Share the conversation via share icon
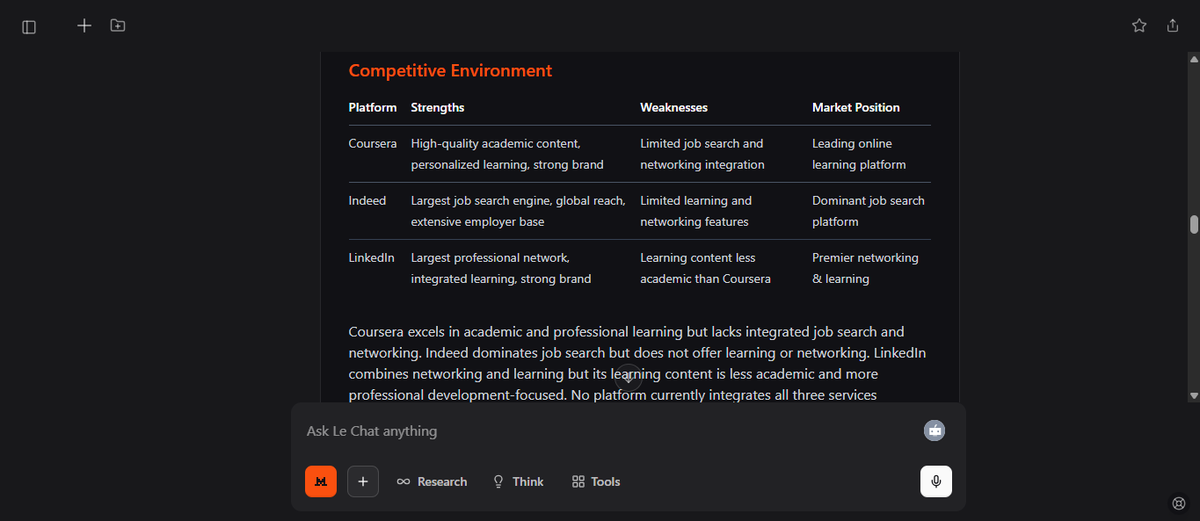This screenshot has height=521, width=1200. point(1173,25)
